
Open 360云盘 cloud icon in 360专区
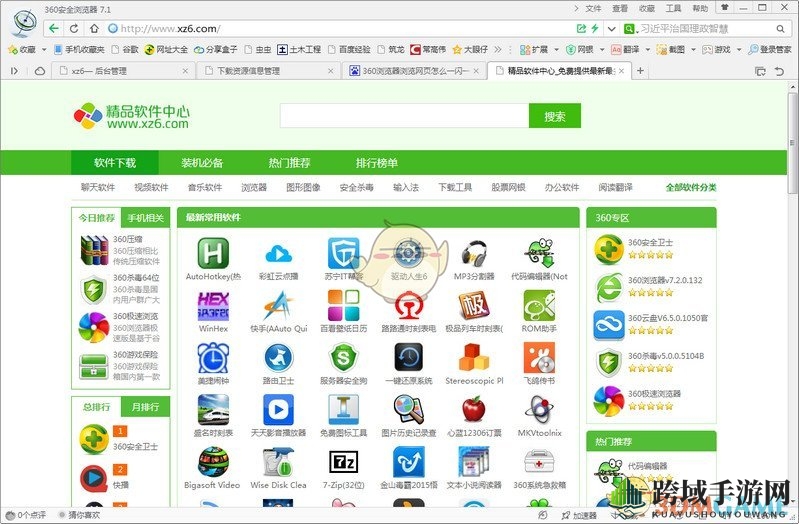click(608, 325)
